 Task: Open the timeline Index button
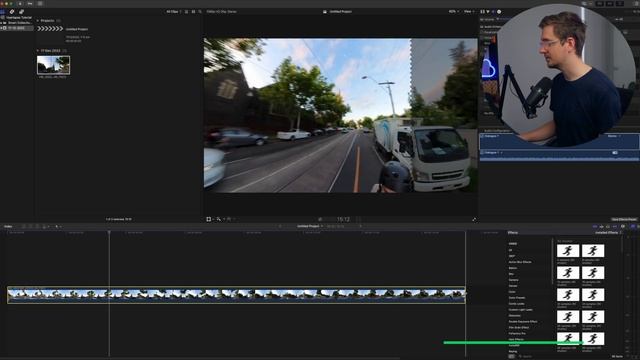point(8,227)
